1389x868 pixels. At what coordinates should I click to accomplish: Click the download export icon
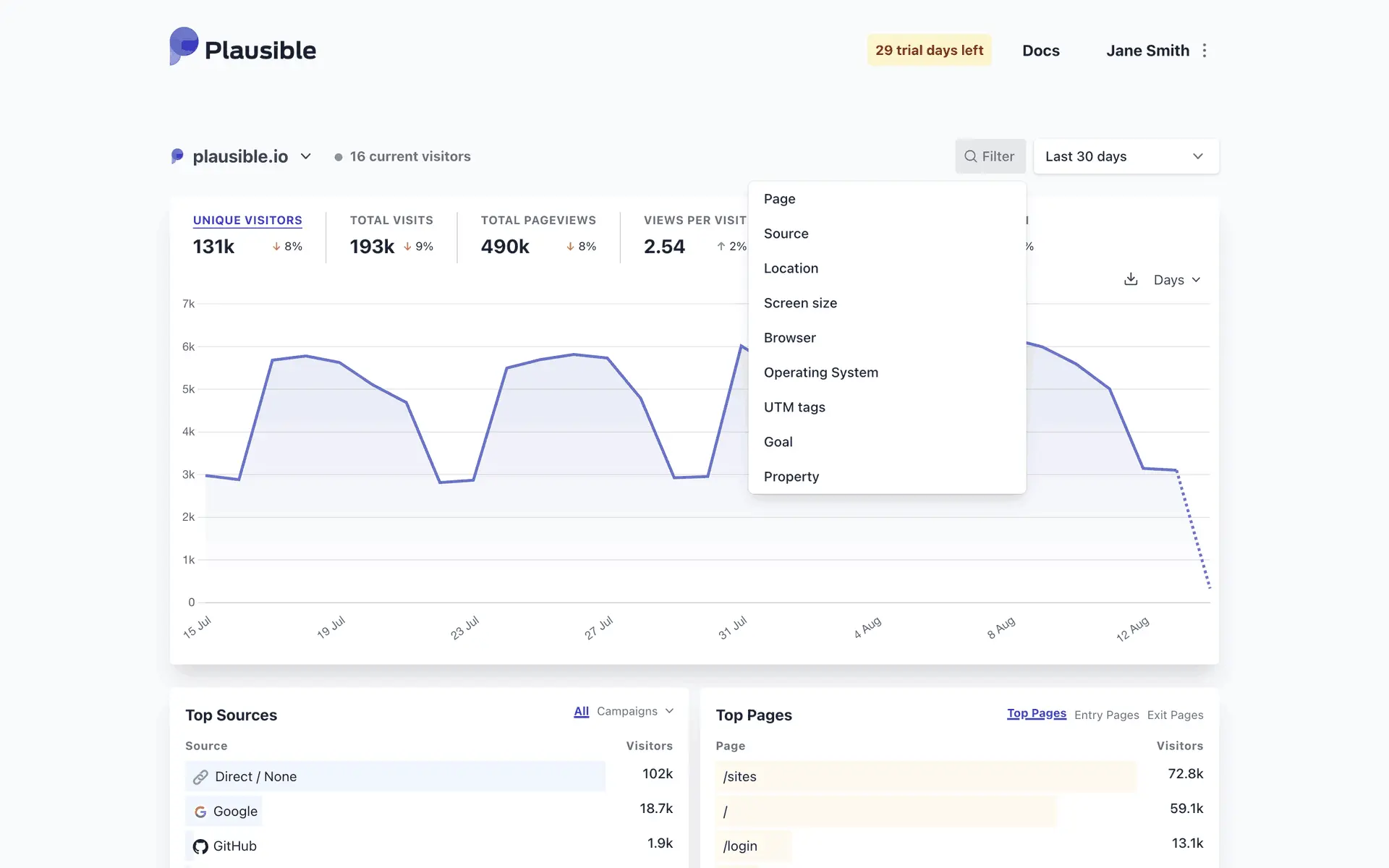point(1131,279)
